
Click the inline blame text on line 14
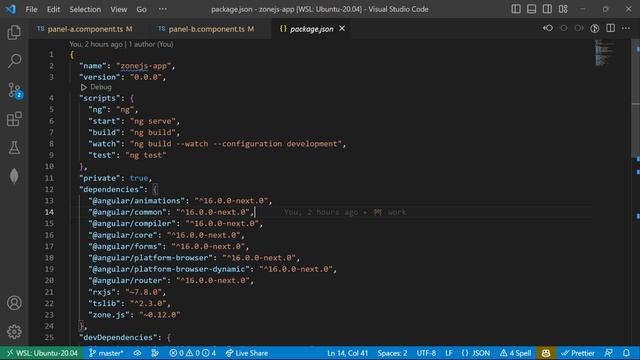[x=345, y=212]
